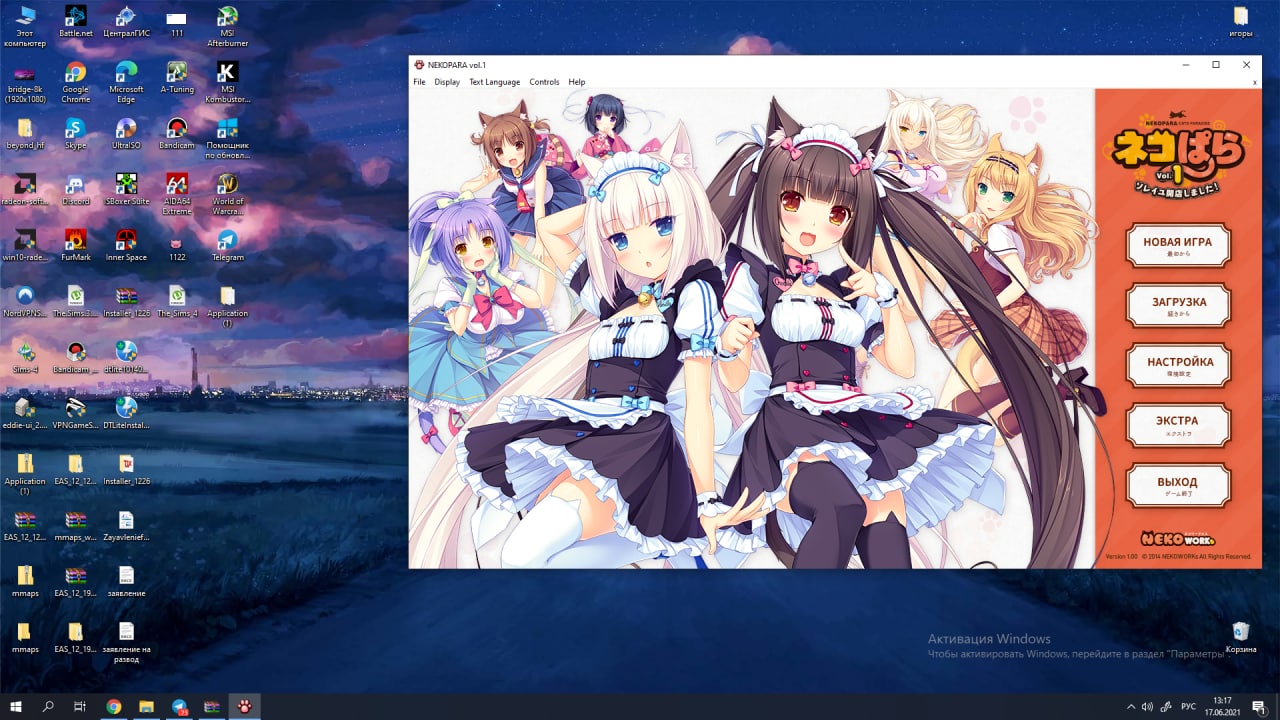Open the UltraISO shortcut
1280x720 pixels.
(x=126, y=134)
